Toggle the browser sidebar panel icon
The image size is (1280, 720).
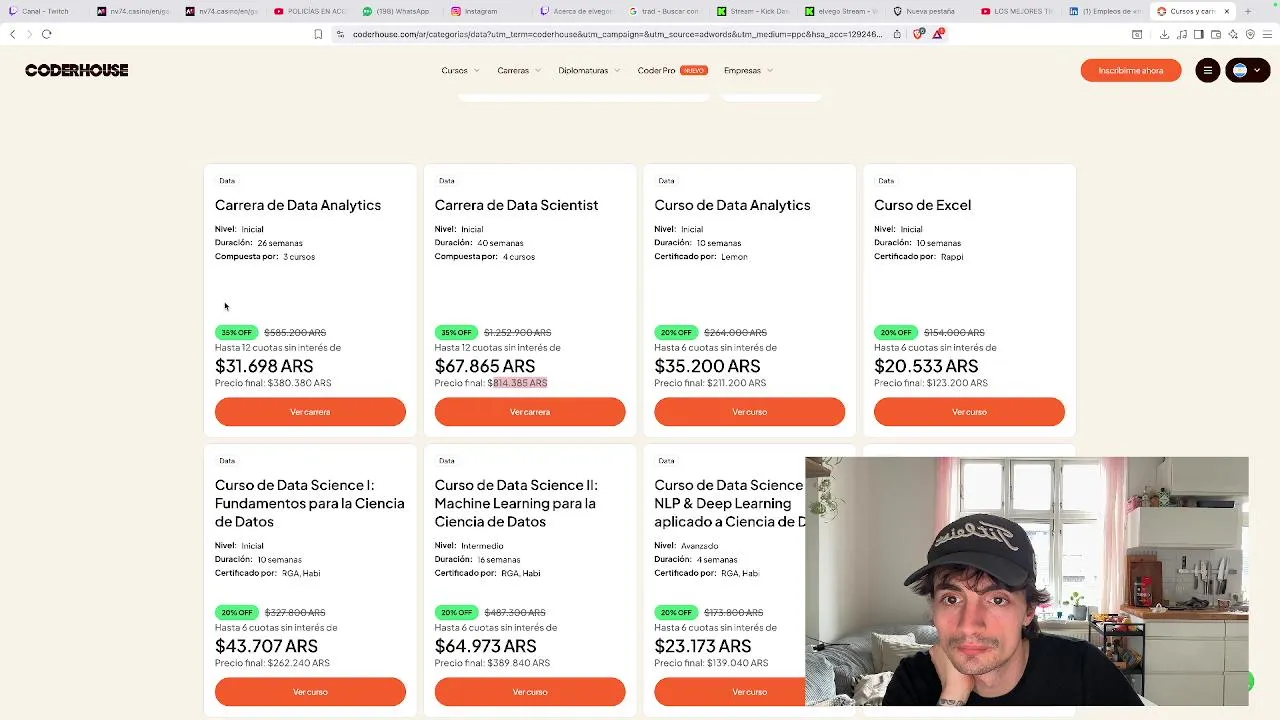point(1199,34)
